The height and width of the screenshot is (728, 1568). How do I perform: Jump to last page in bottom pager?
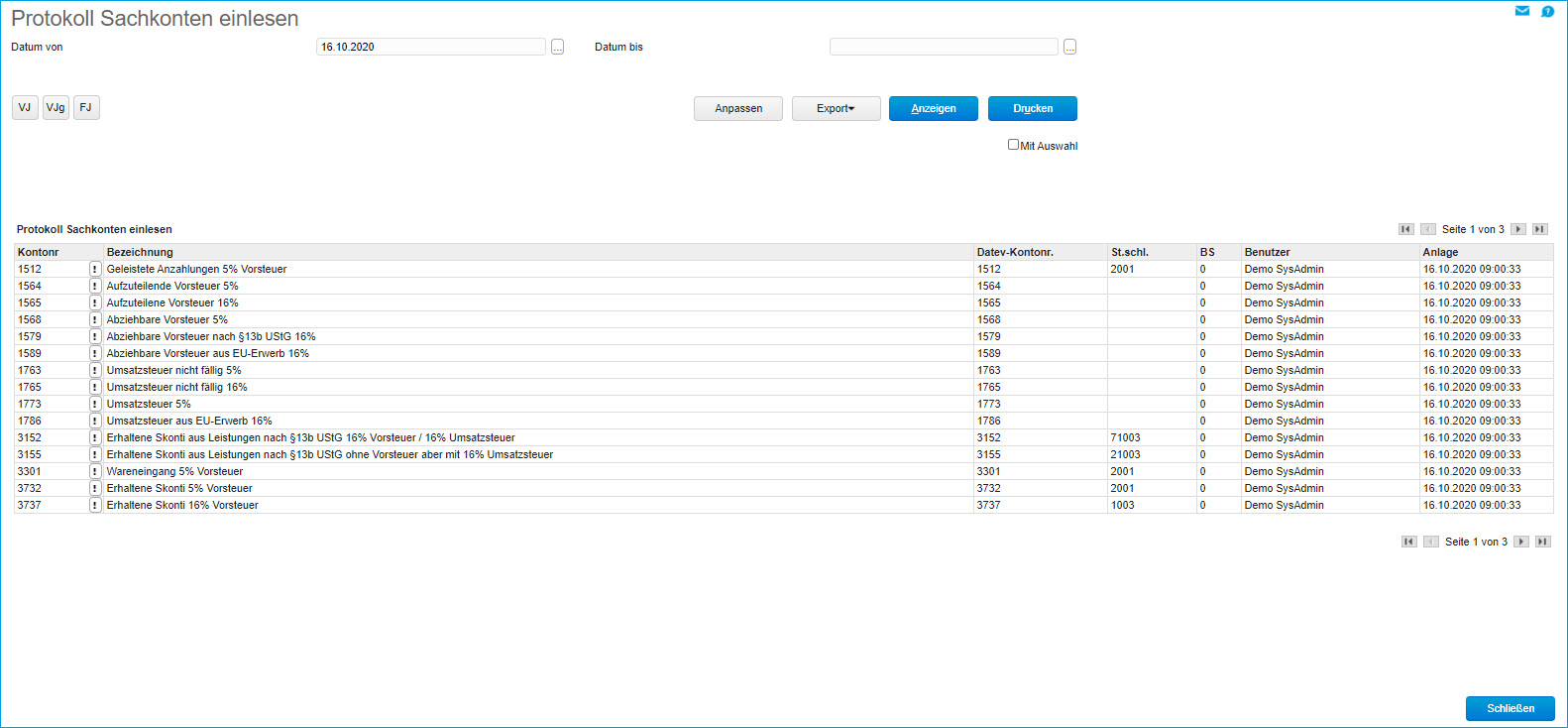(x=1542, y=542)
